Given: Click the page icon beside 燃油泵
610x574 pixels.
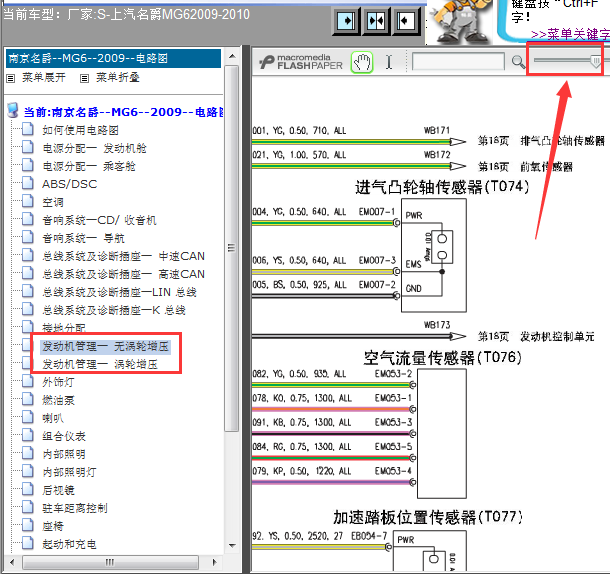Looking at the screenshot, I should [x=28, y=399].
